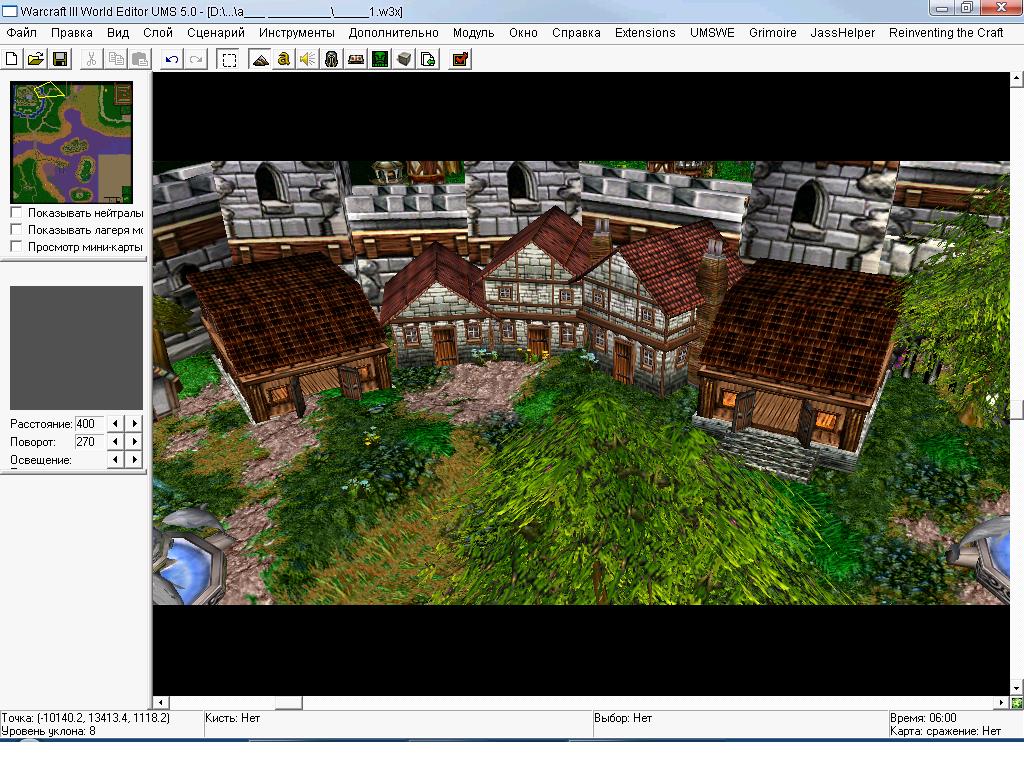Click the minimap thumbnail
The height and width of the screenshot is (768, 1024).
click(72, 142)
